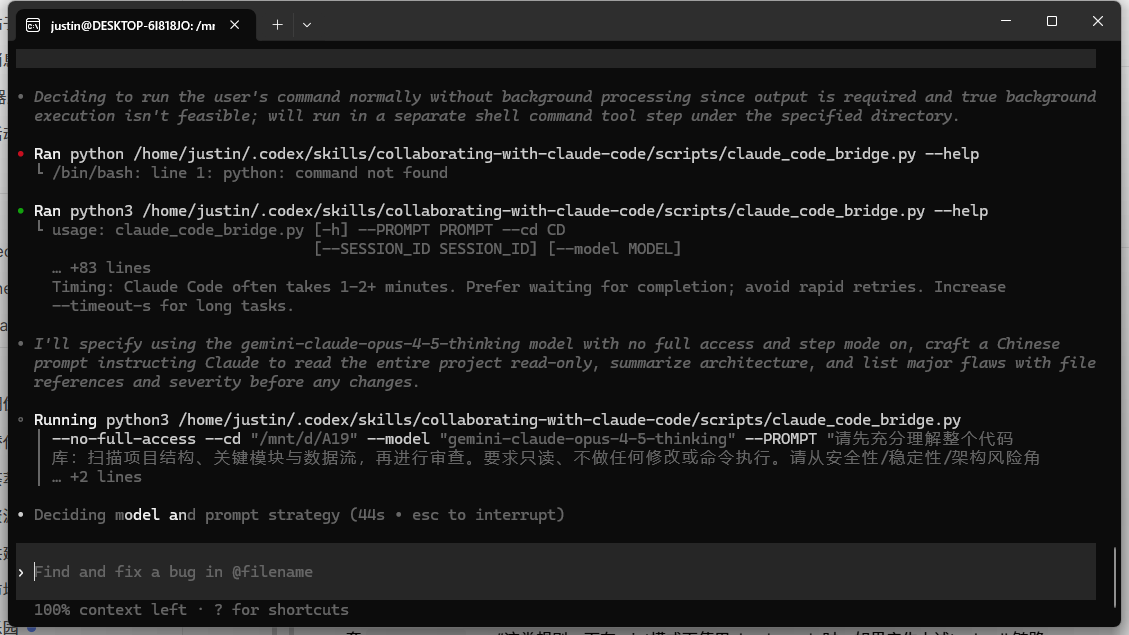Select the justin@DESKTOP terminal tab
This screenshot has width=1129, height=635.
point(135,25)
